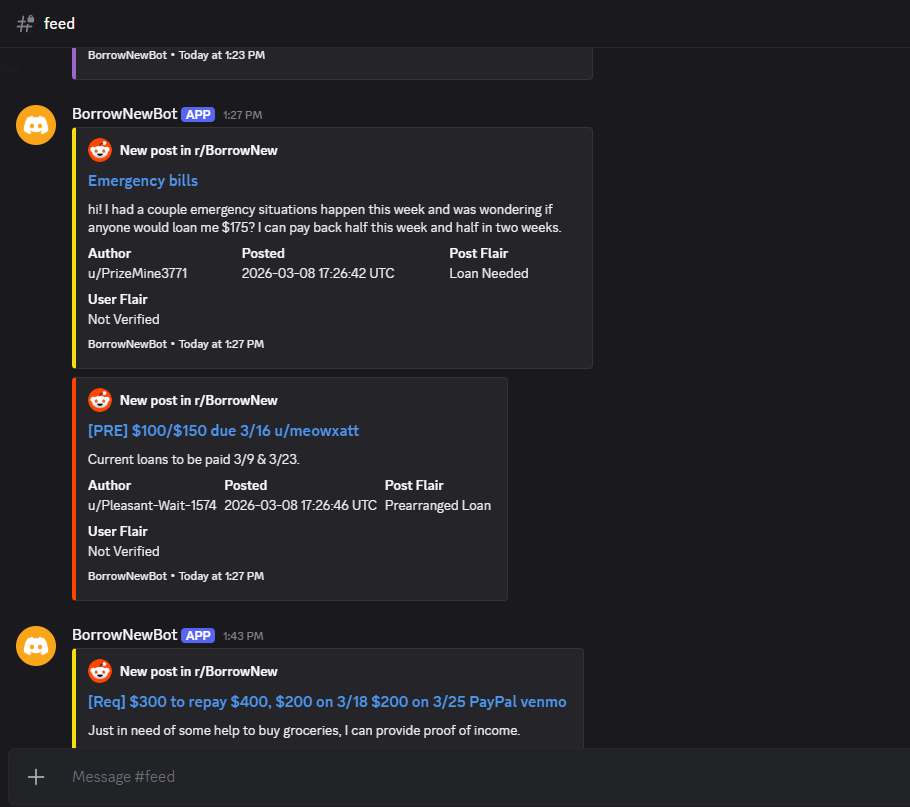Click the Message #feed input field
This screenshot has height=807, width=910.
tap(300, 776)
